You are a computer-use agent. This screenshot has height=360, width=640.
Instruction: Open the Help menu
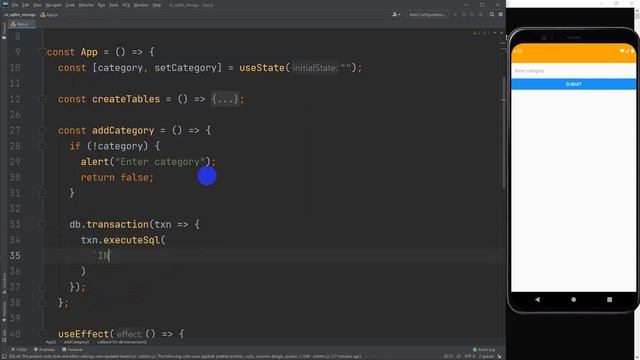(156, 5)
